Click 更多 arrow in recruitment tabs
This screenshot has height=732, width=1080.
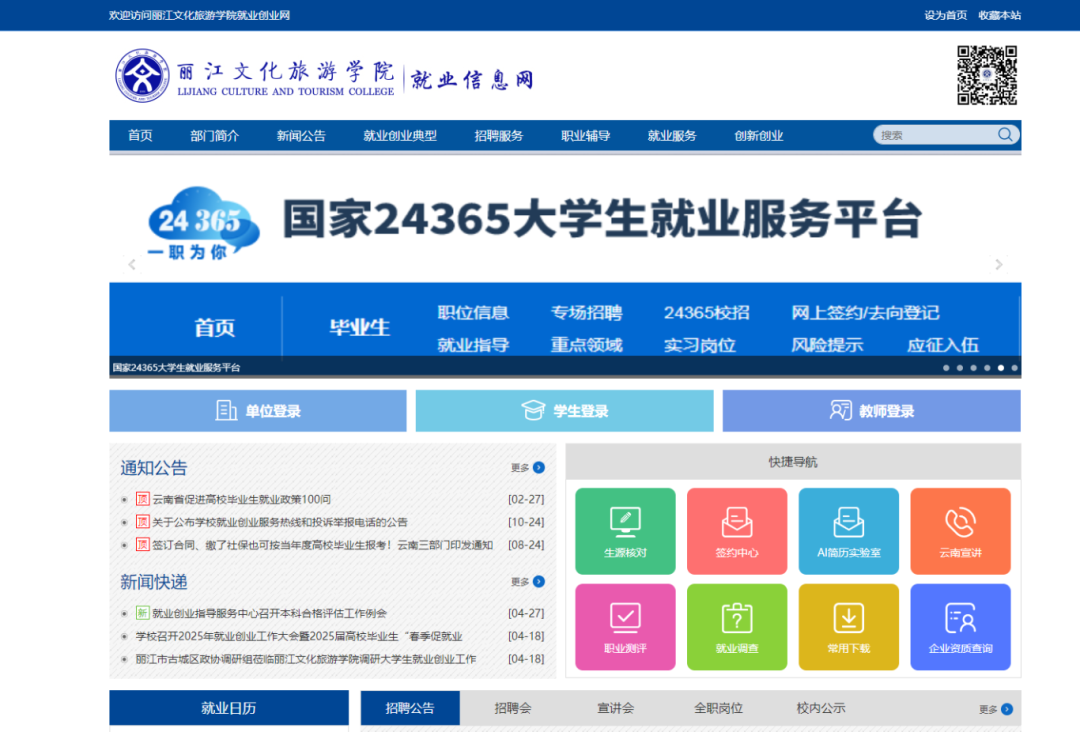click(x=1007, y=709)
